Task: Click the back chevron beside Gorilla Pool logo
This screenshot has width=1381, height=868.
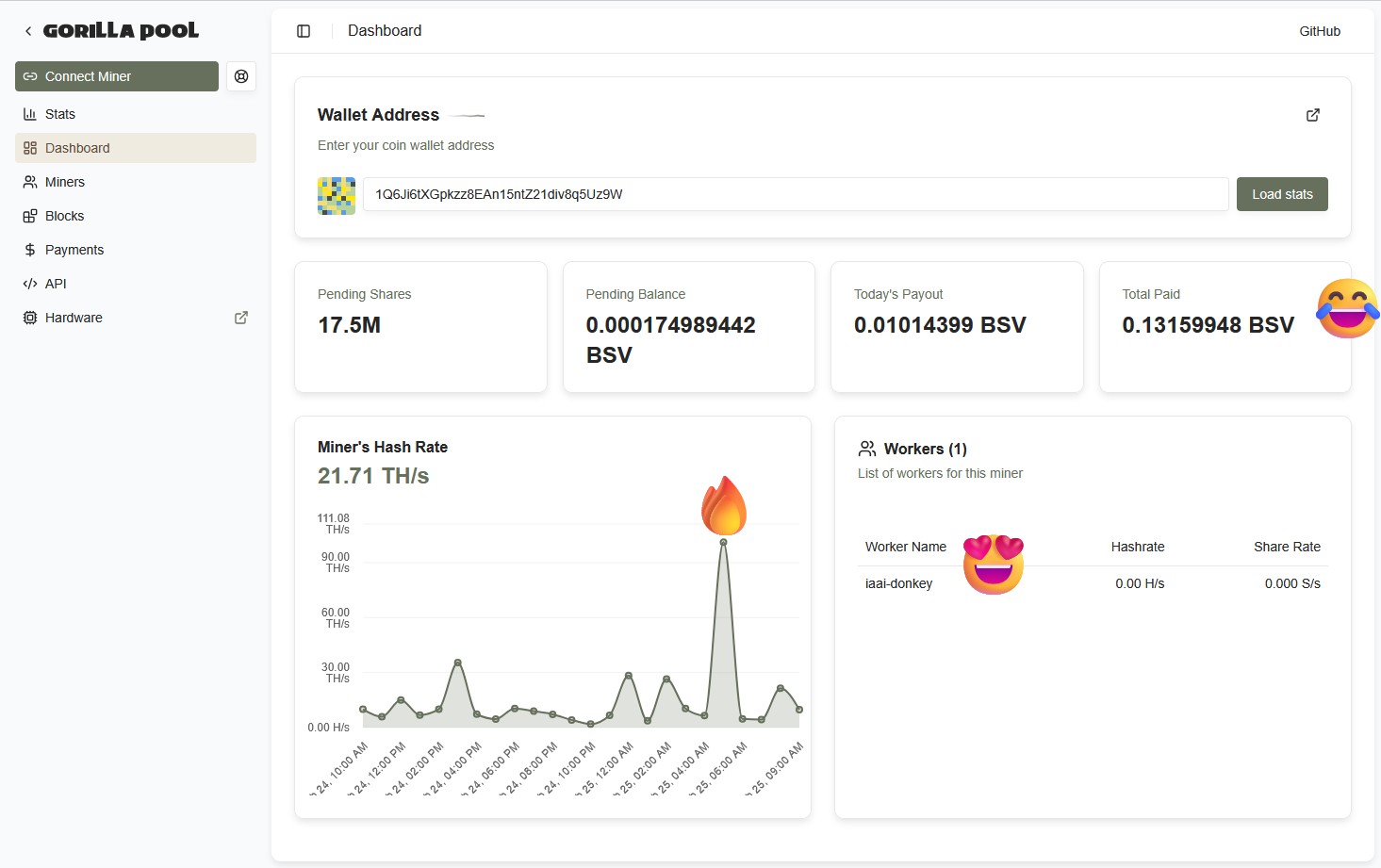Action: 28,31
